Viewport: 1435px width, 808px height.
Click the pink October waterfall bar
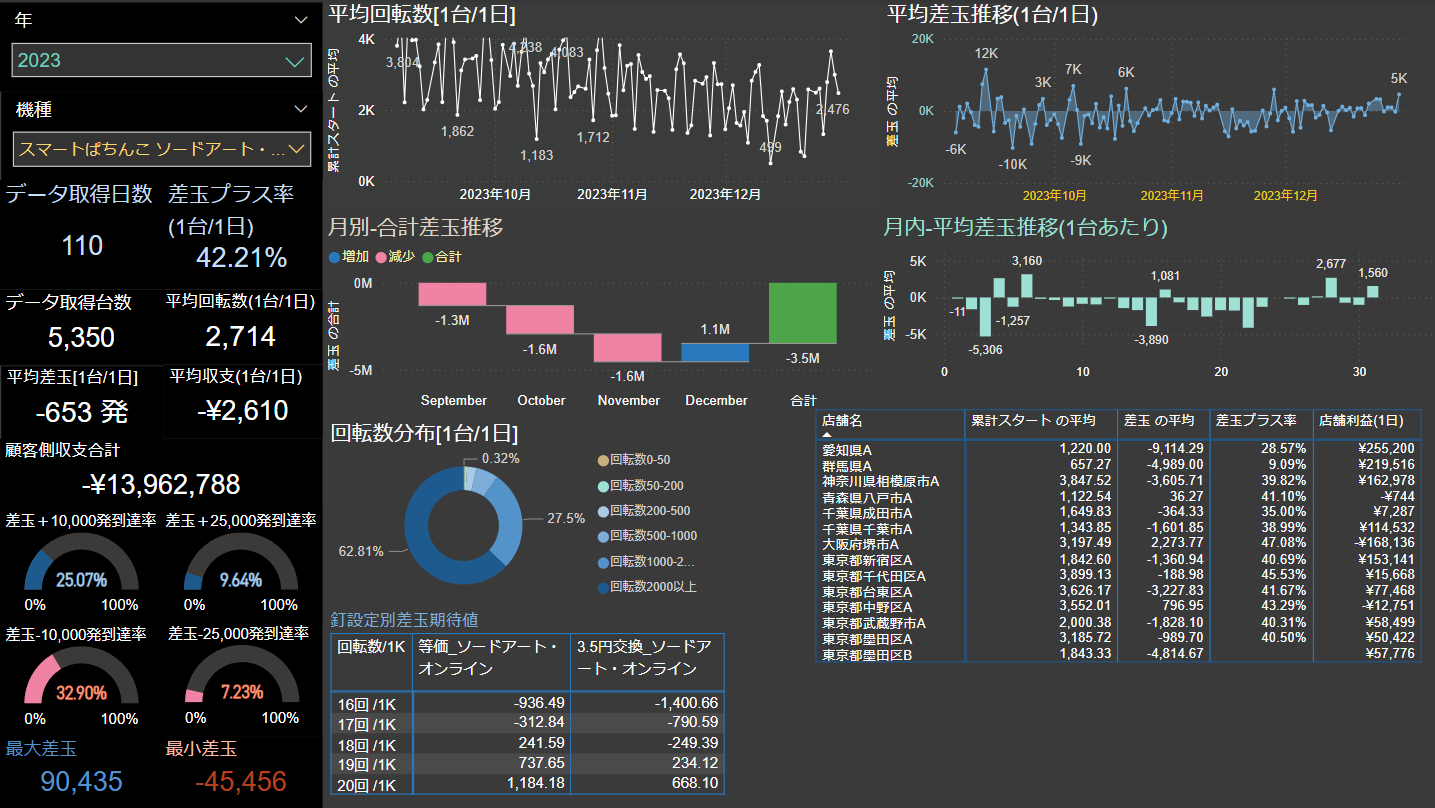click(x=540, y=319)
